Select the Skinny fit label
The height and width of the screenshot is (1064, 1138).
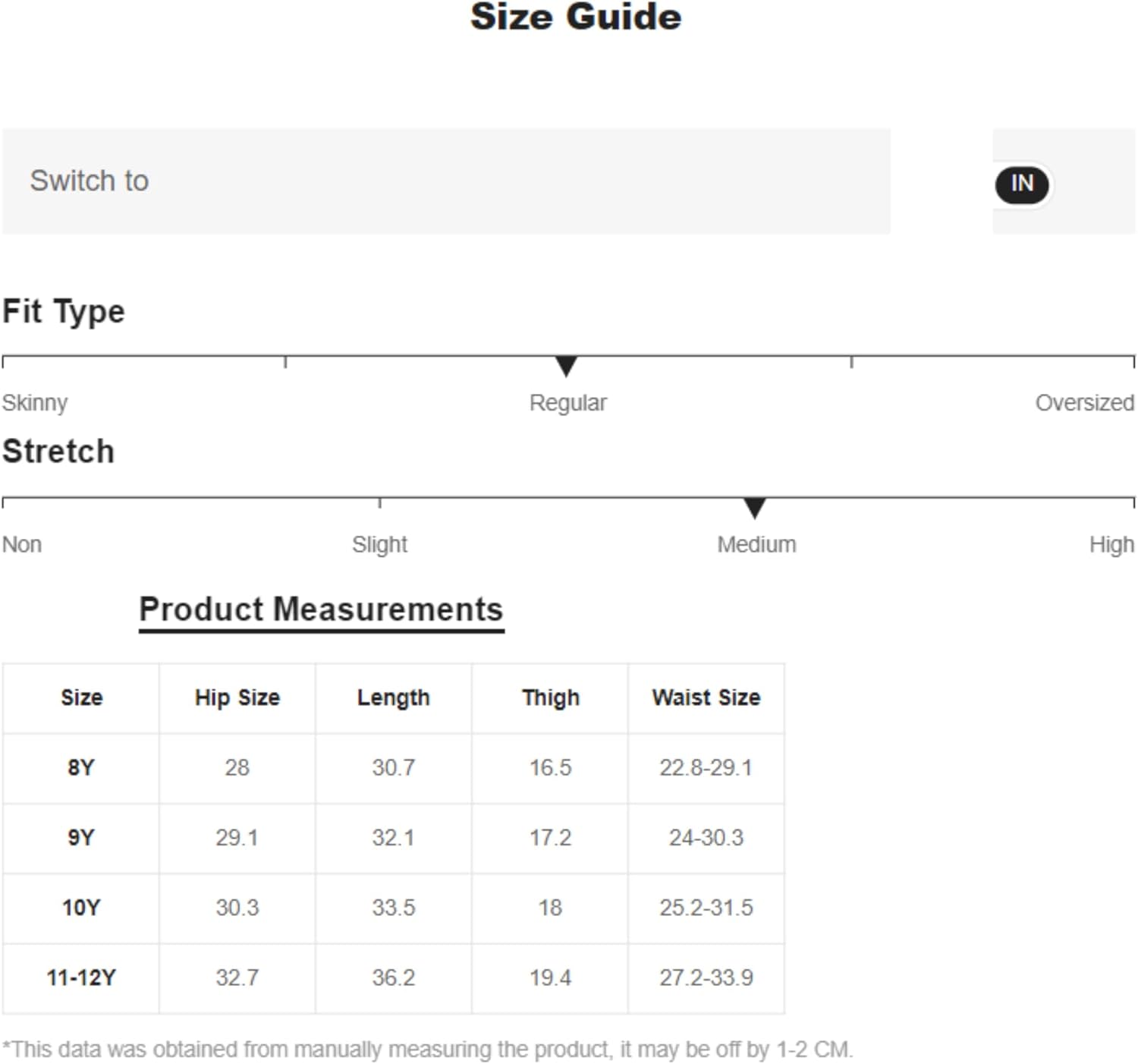click(x=35, y=402)
